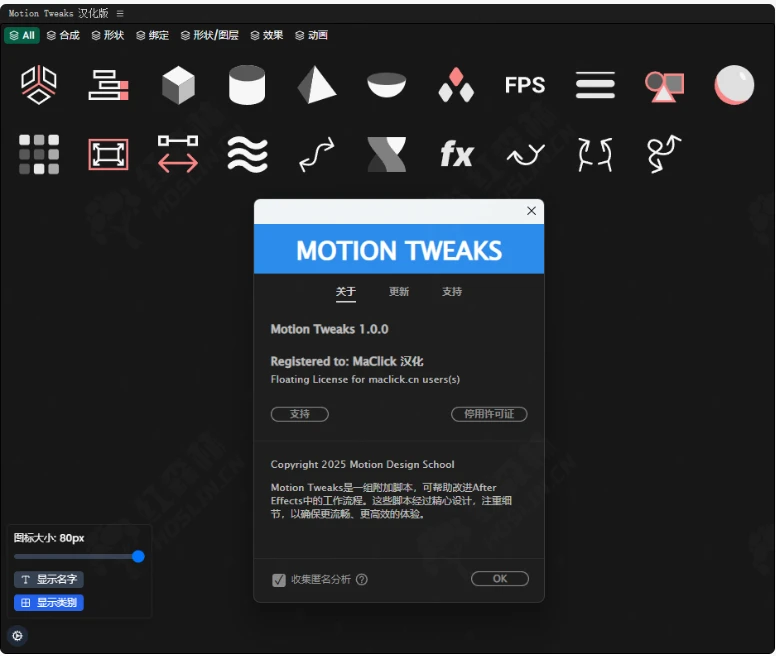This screenshot has width=776, height=656.
Task: Click the Motion Tweaks 1.0.0 version text
Action: 329,329
